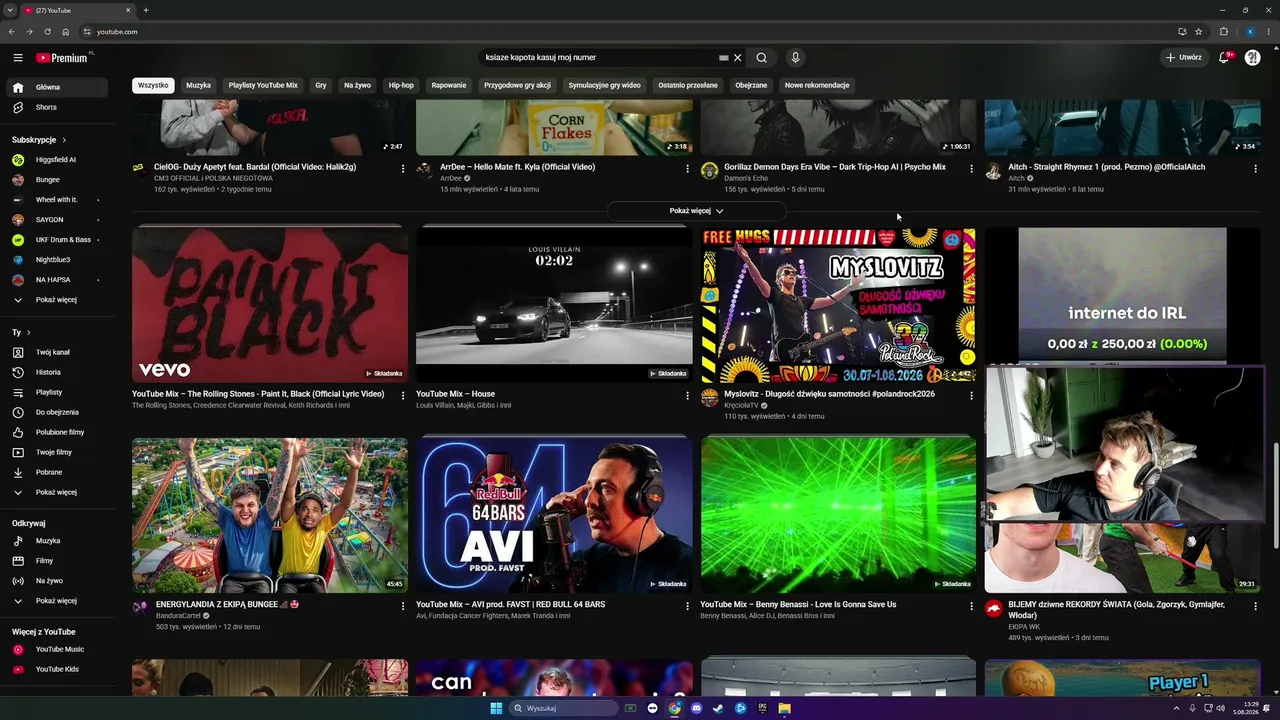The image size is (1280, 720).
Task: Select the Wszystko filter chip
Action: coord(153,85)
